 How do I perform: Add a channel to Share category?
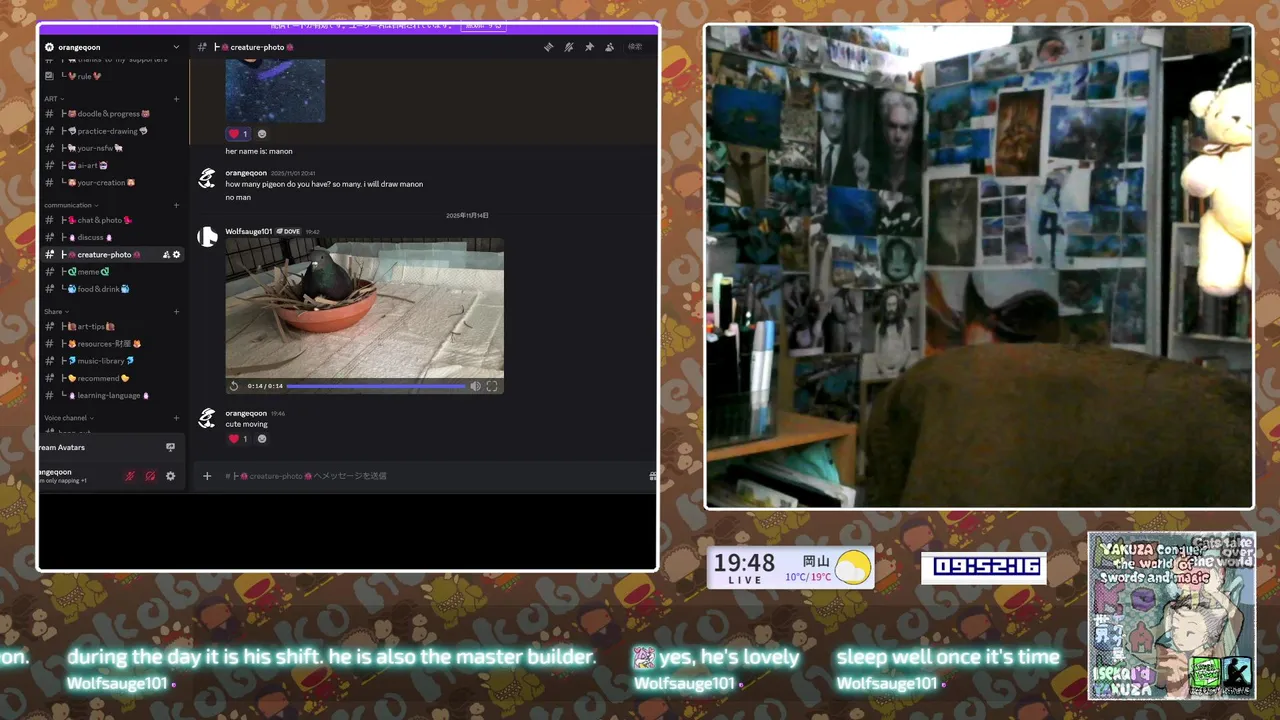pyautogui.click(x=177, y=312)
